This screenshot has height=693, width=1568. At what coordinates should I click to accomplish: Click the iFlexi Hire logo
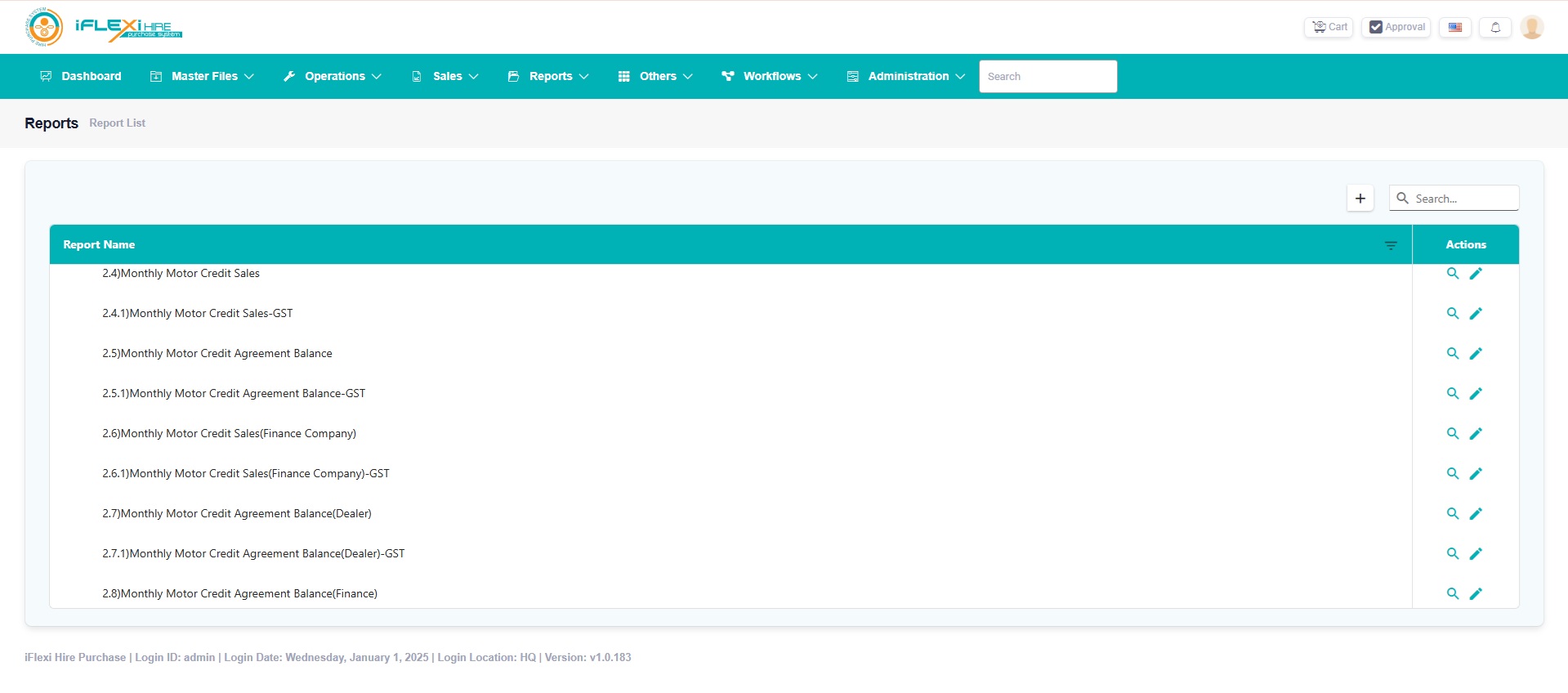tap(103, 27)
